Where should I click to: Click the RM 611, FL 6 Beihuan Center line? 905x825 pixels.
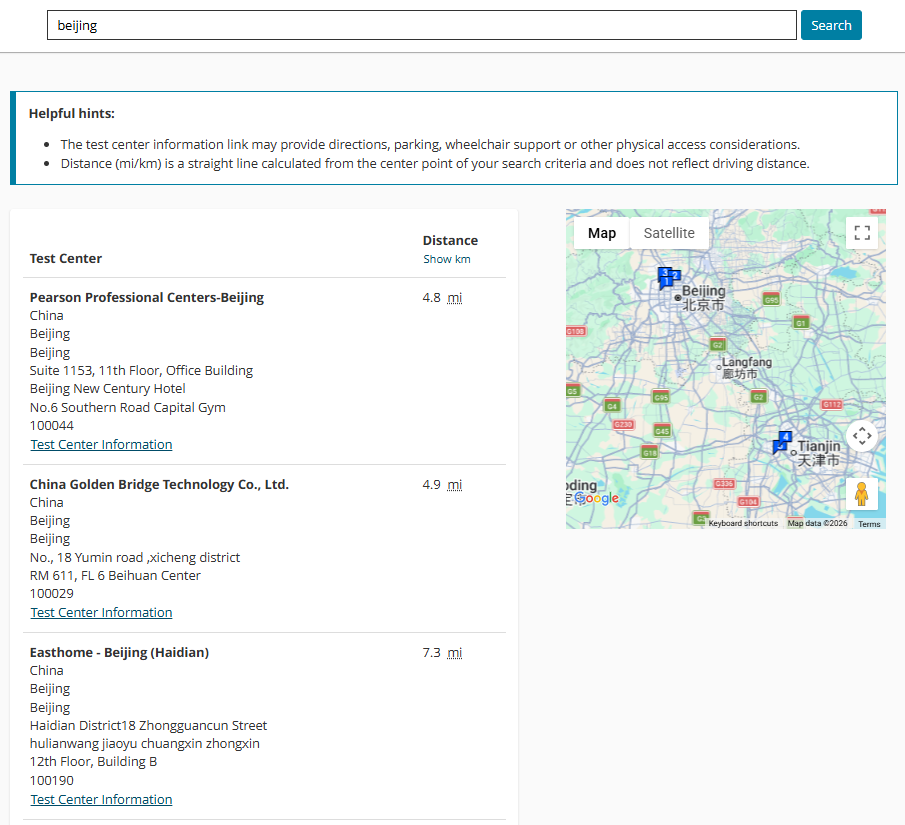click(115, 576)
